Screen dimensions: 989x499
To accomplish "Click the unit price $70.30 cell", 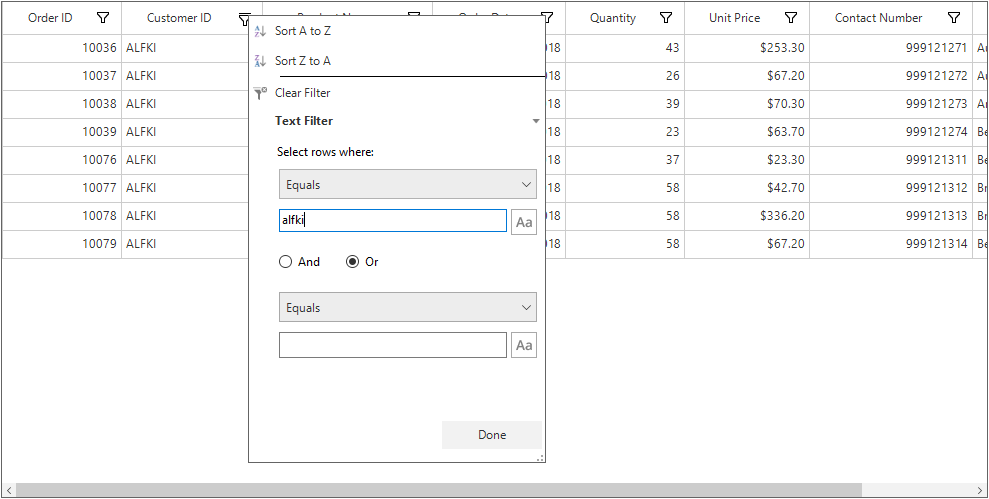I will coord(747,103).
